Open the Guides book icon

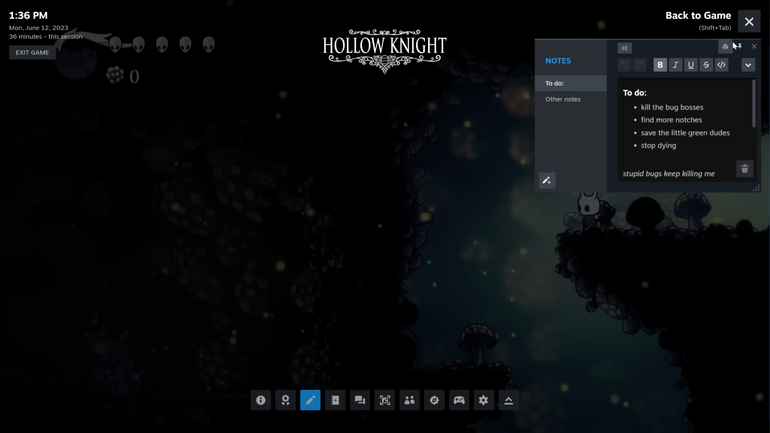click(x=335, y=400)
